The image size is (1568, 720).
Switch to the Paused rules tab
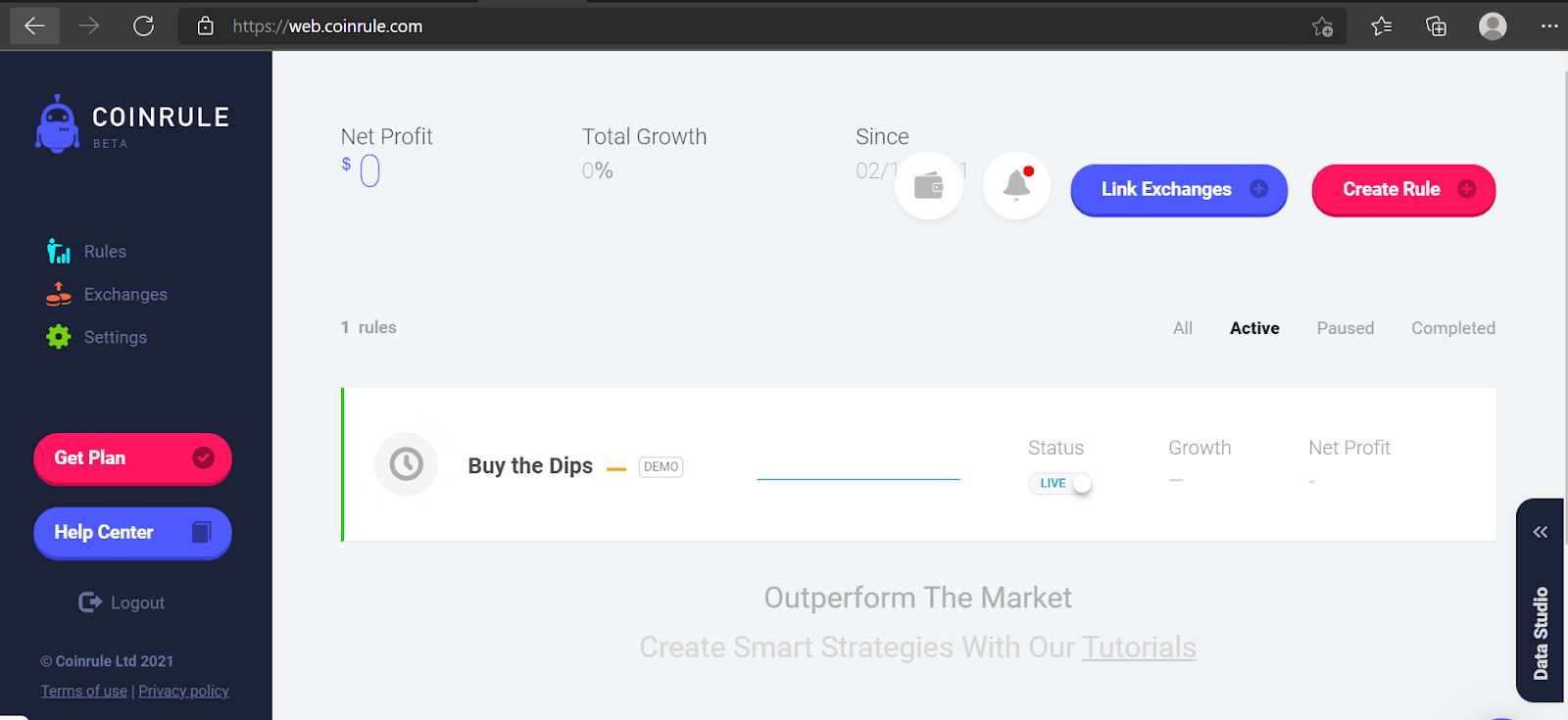coord(1345,327)
